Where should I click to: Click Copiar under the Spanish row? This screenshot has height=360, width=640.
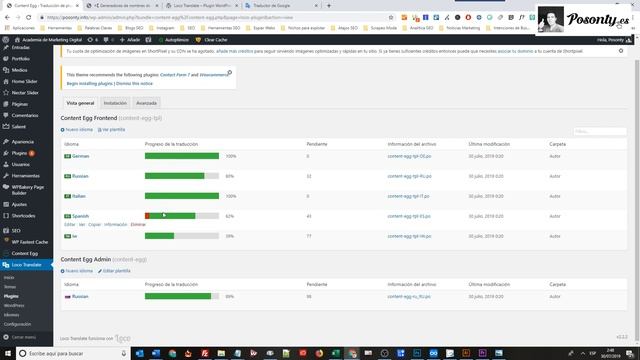click(94, 225)
